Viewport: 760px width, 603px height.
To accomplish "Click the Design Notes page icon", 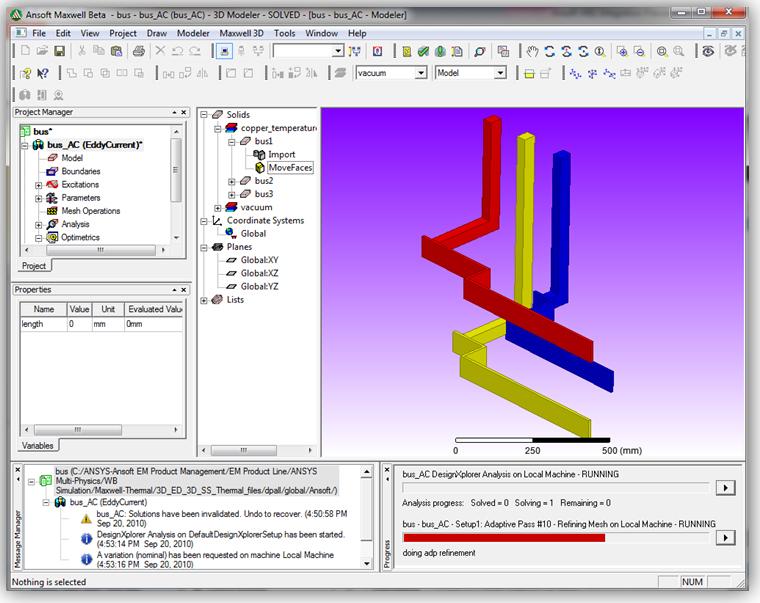I will point(457,51).
